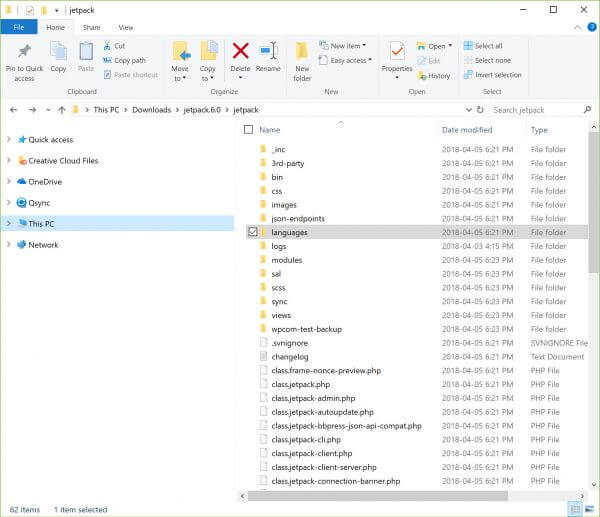Click Copy path in the Clipboard group

click(x=124, y=60)
